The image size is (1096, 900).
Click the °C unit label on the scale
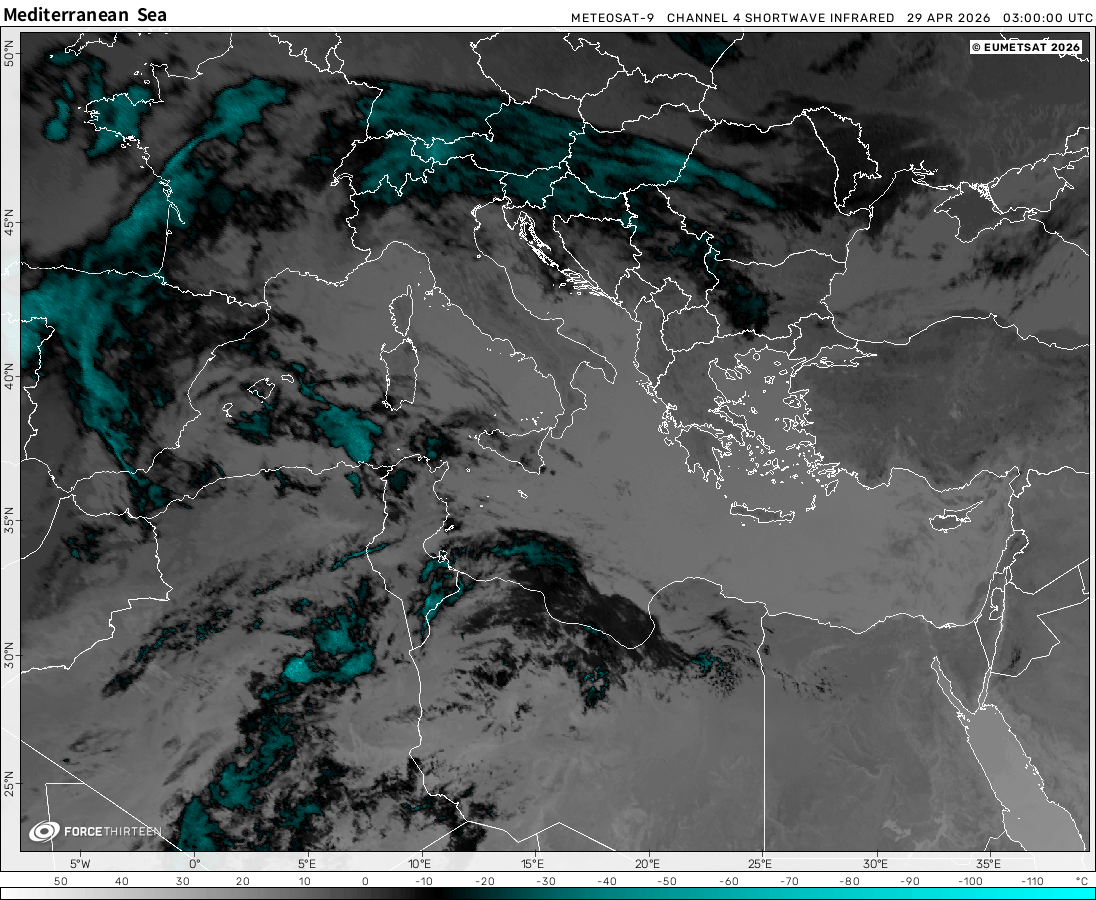[1081, 881]
